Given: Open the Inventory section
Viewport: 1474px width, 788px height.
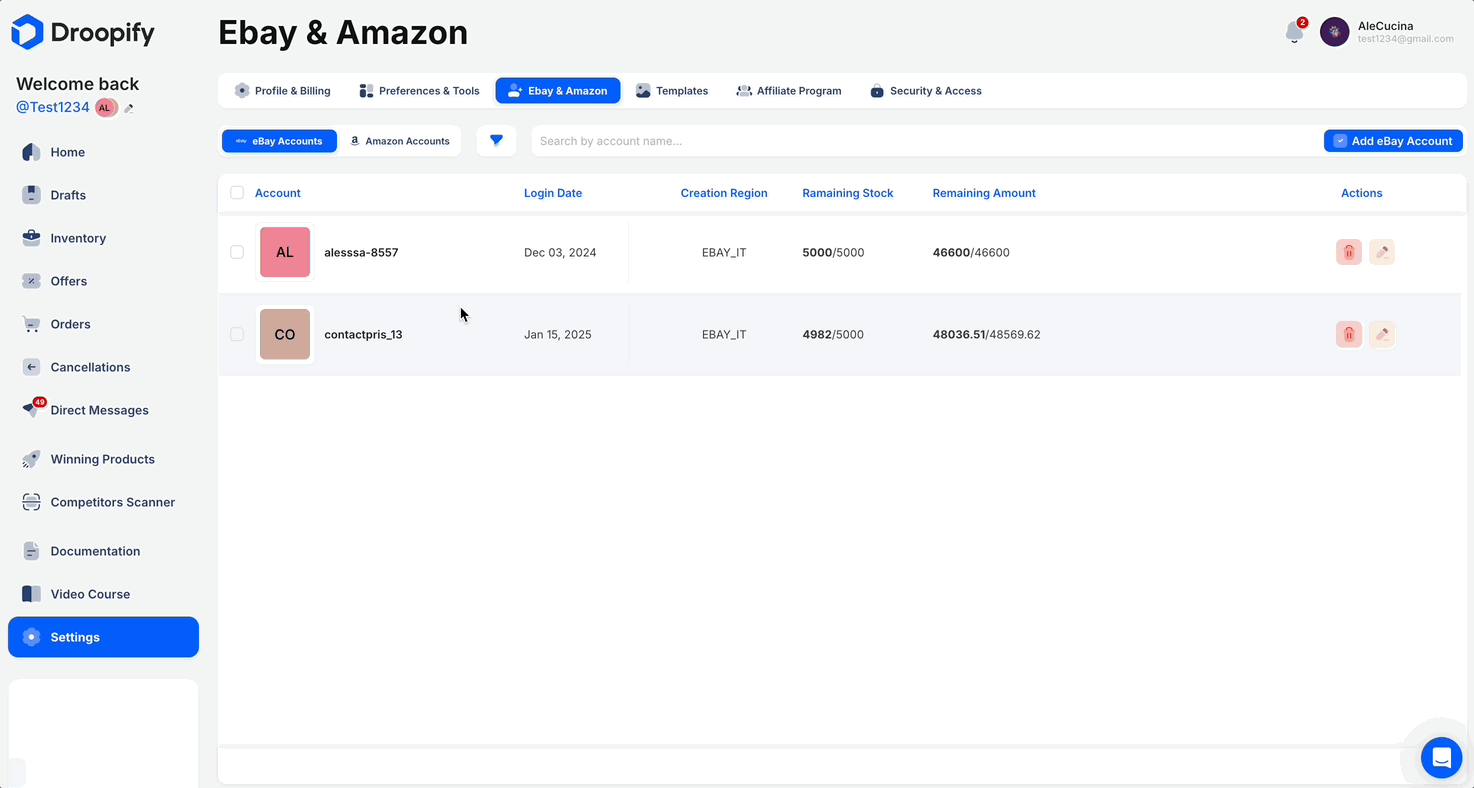Looking at the screenshot, I should coord(103,238).
